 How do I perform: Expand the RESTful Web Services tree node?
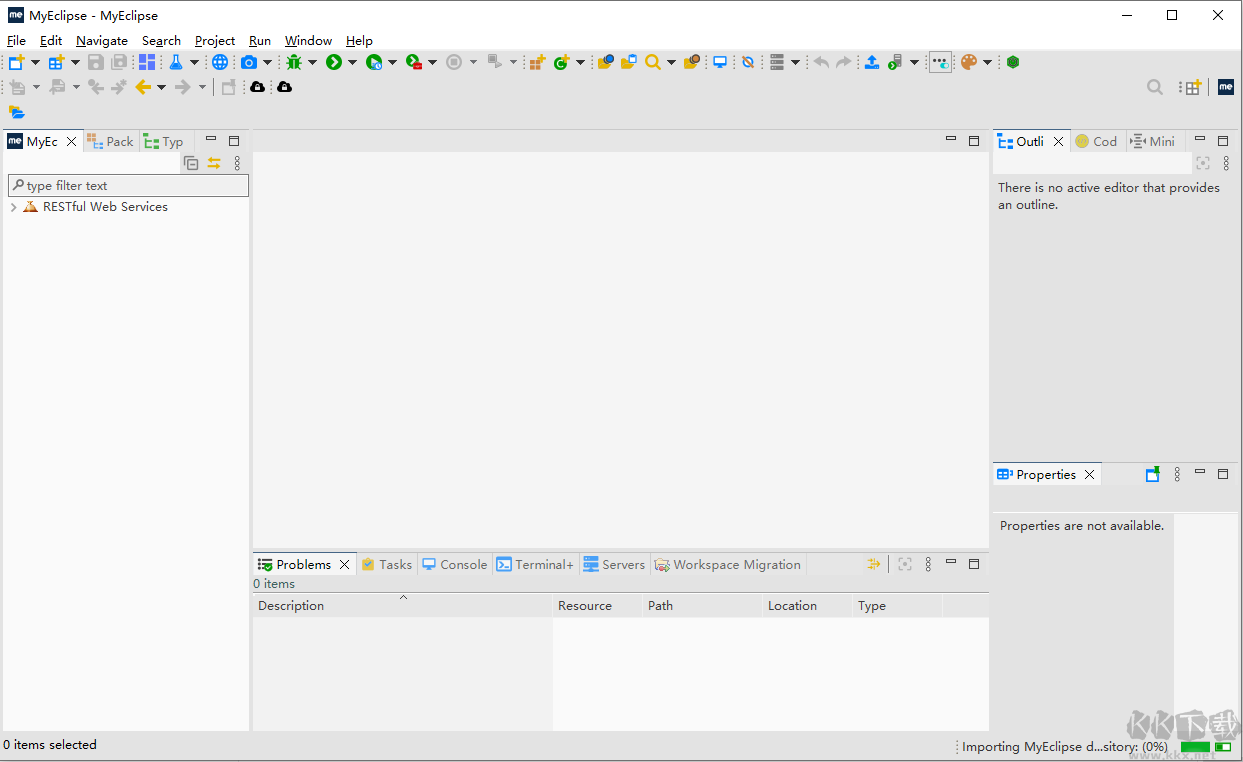coord(14,207)
